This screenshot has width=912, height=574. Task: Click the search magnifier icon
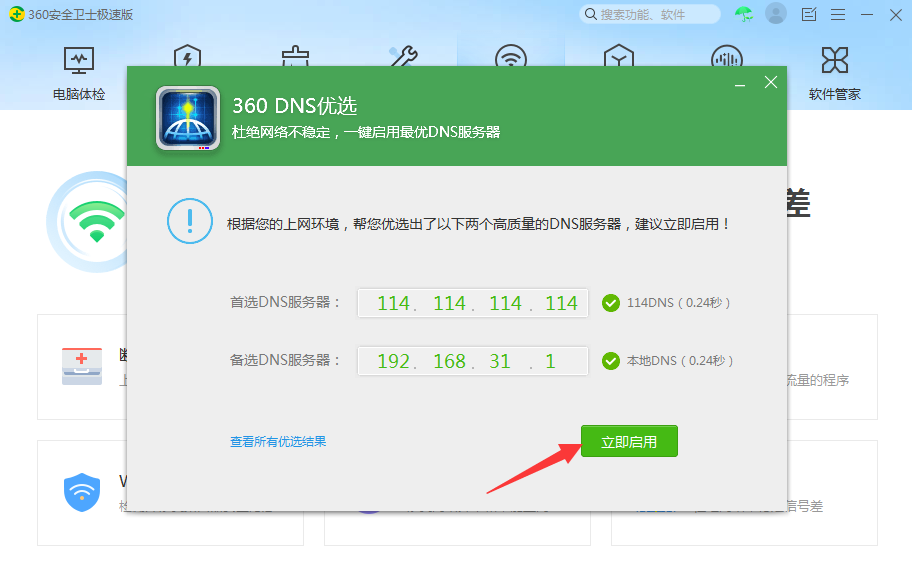(x=590, y=14)
